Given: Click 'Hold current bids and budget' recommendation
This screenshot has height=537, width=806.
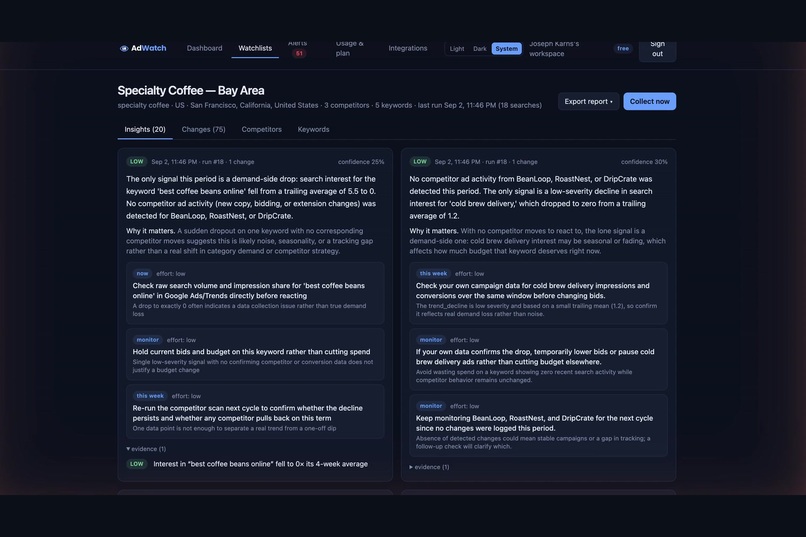Looking at the screenshot, I should pos(251,352).
